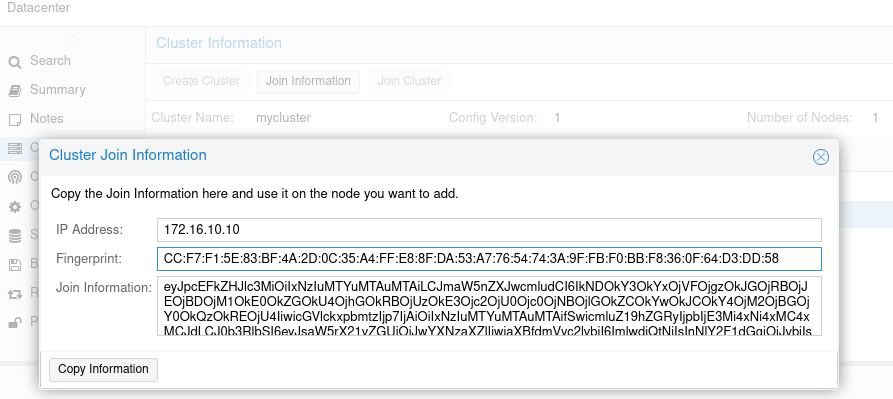893x399 pixels.
Task: Close the Cluster Join Information dialog
Action: (x=821, y=157)
